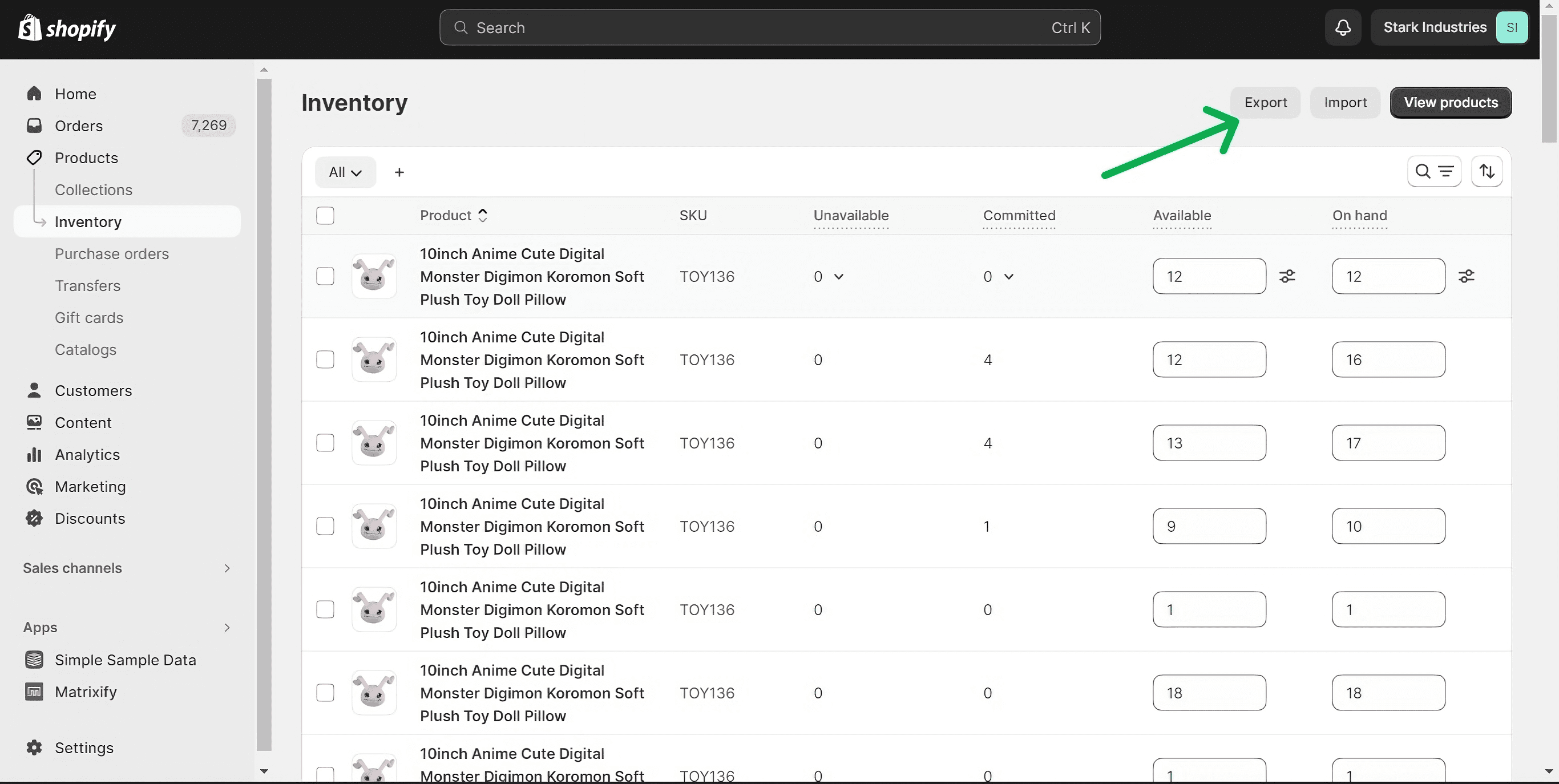Viewport: 1559px width, 784px height.
Task: Click the sort arrows icon
Action: click(1487, 172)
